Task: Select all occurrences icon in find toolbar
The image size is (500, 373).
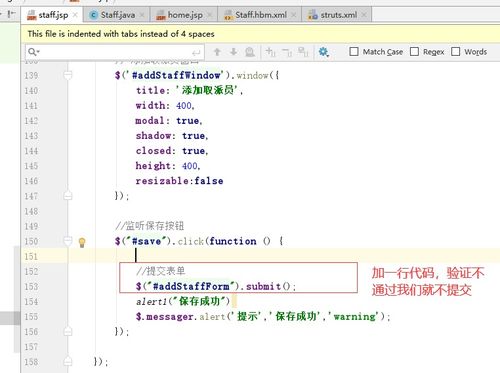Action: (x=303, y=52)
